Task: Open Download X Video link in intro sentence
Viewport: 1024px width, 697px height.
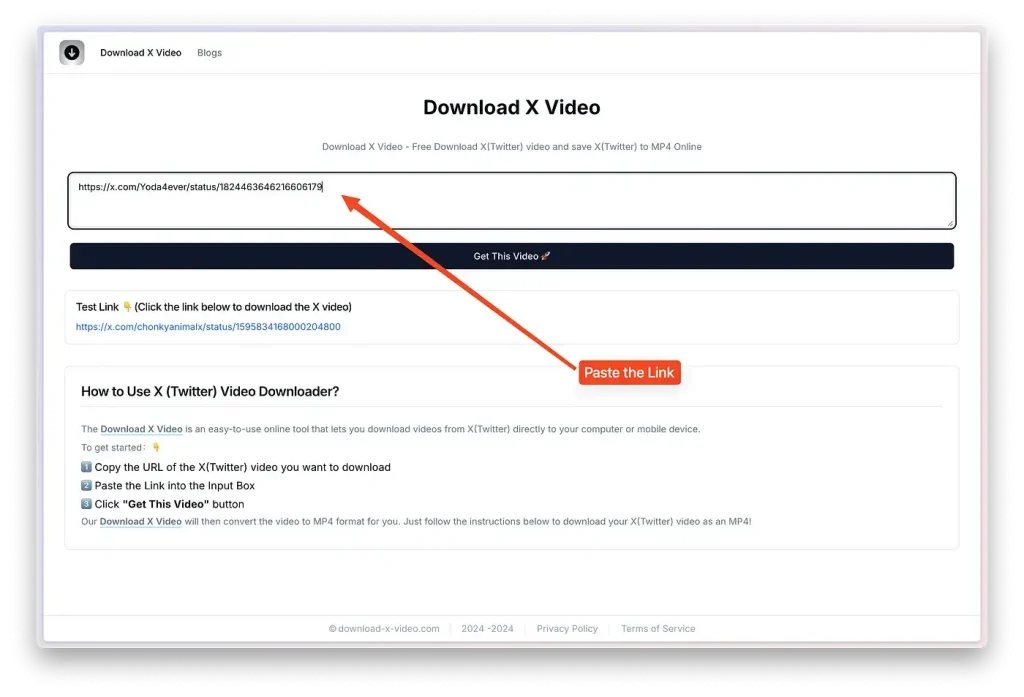Action: coord(141,429)
